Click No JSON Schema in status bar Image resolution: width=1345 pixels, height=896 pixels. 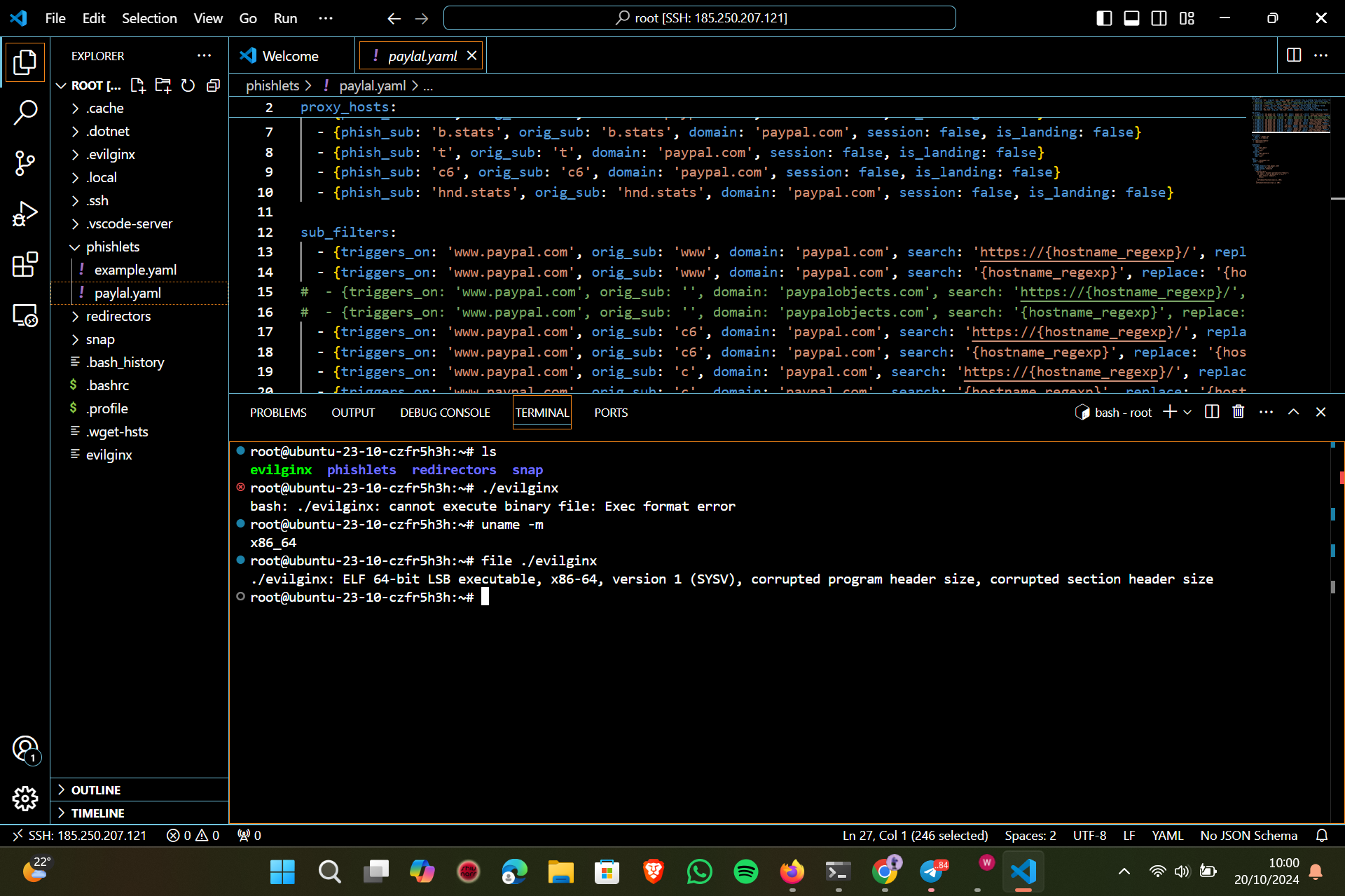(1248, 835)
